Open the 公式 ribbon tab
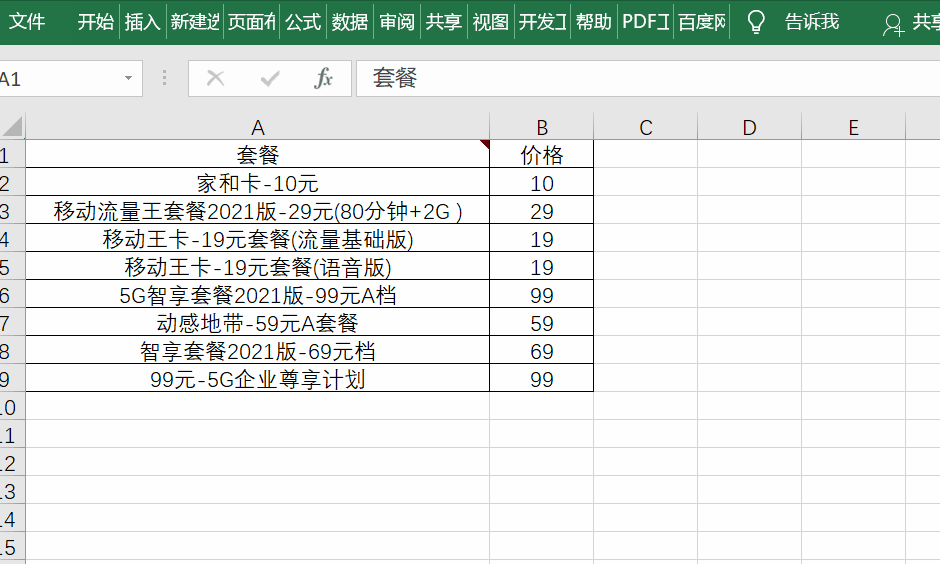This screenshot has width=940, height=564. pos(303,22)
